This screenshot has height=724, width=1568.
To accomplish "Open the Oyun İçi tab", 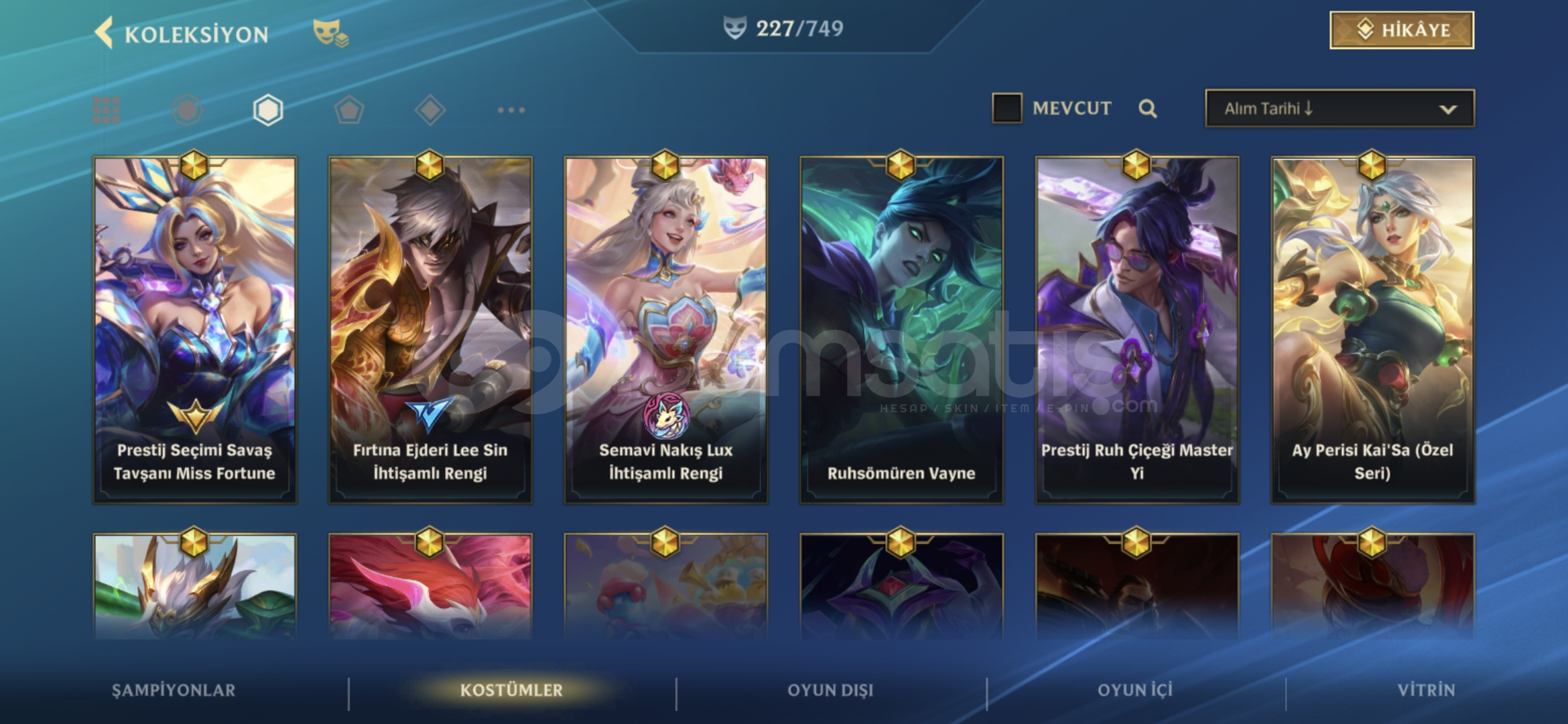I will point(1135,690).
